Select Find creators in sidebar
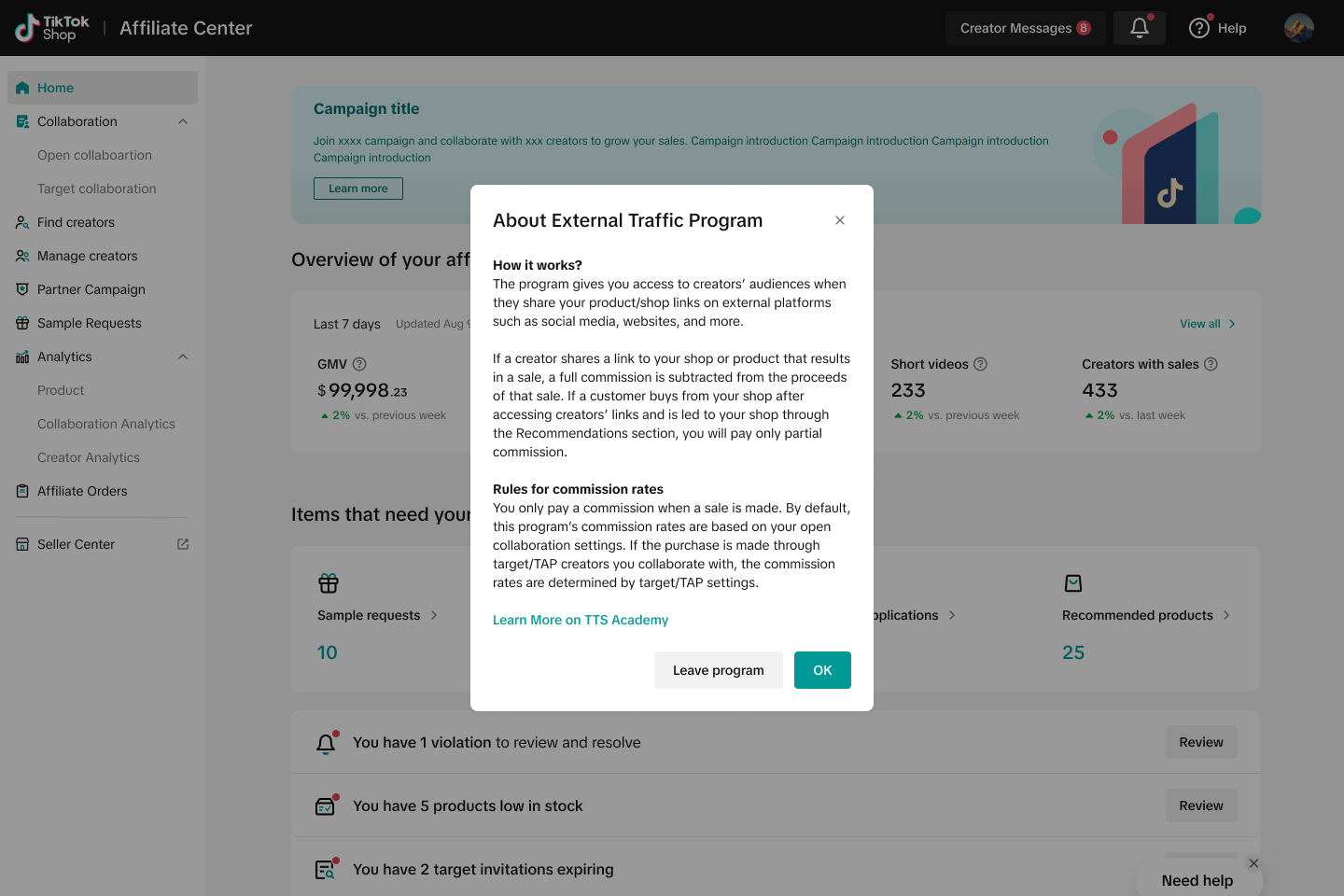Viewport: 1344px width, 896px height. click(x=76, y=222)
